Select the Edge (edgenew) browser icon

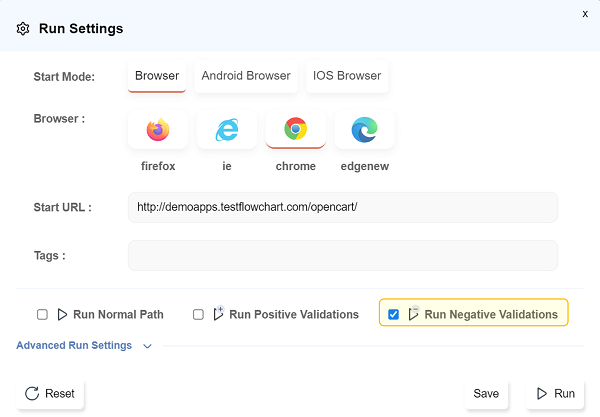(x=364, y=130)
